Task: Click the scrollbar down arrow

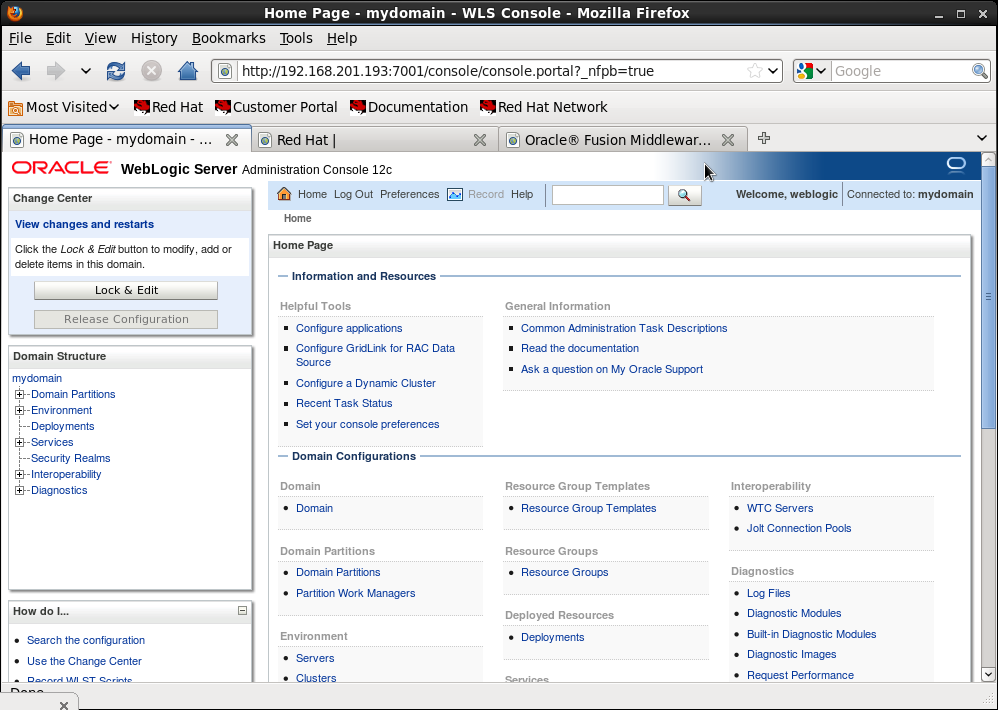Action: coord(988,674)
